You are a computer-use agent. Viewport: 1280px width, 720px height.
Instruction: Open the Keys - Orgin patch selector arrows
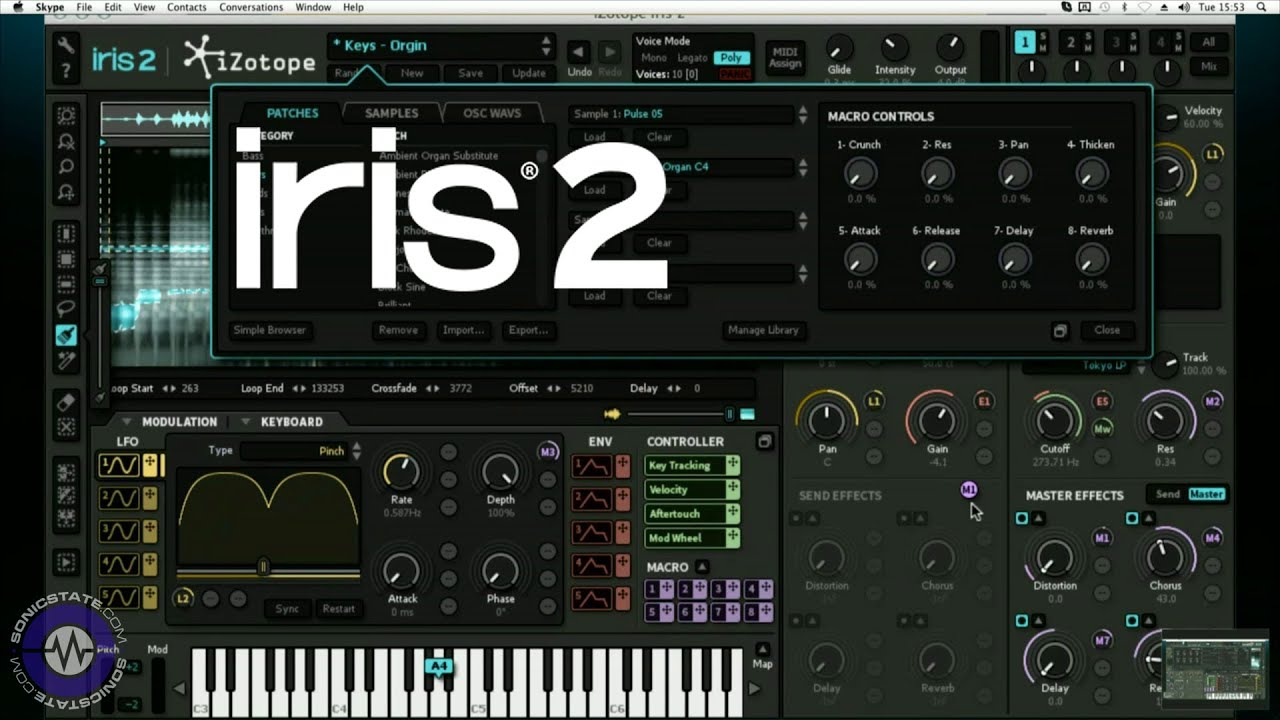[546, 46]
